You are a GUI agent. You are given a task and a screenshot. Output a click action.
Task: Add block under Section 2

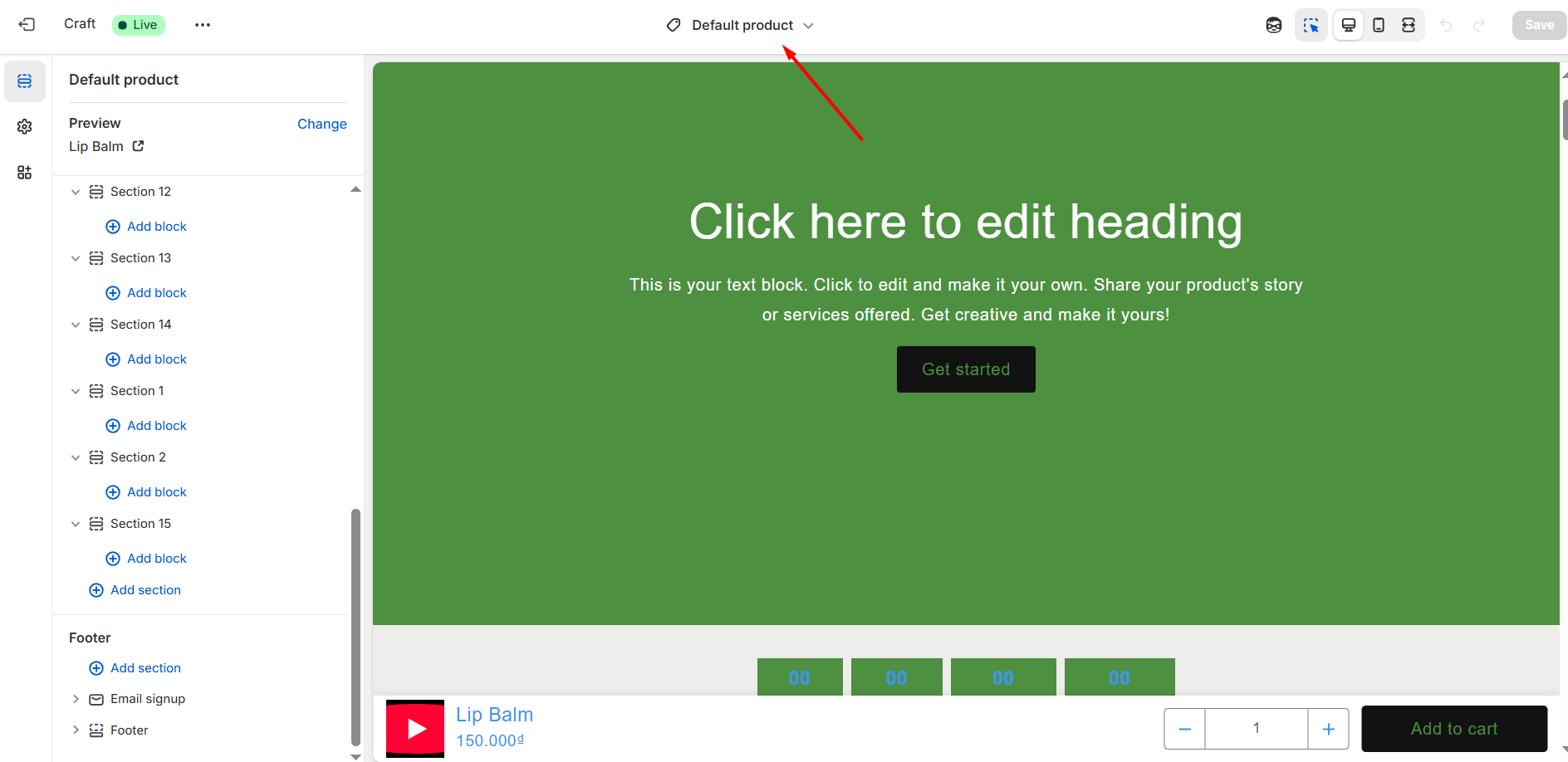146,492
